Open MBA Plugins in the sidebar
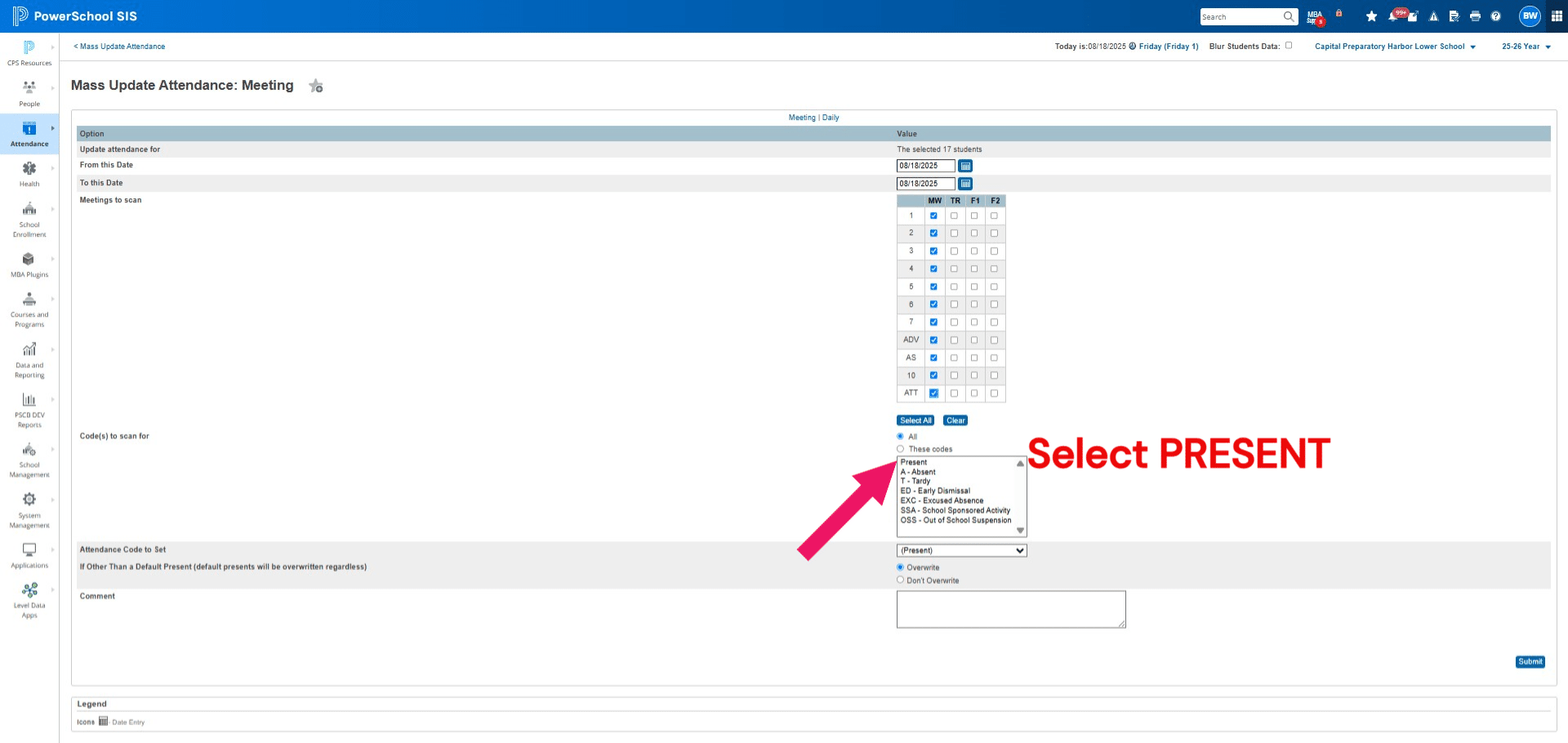 (29, 265)
